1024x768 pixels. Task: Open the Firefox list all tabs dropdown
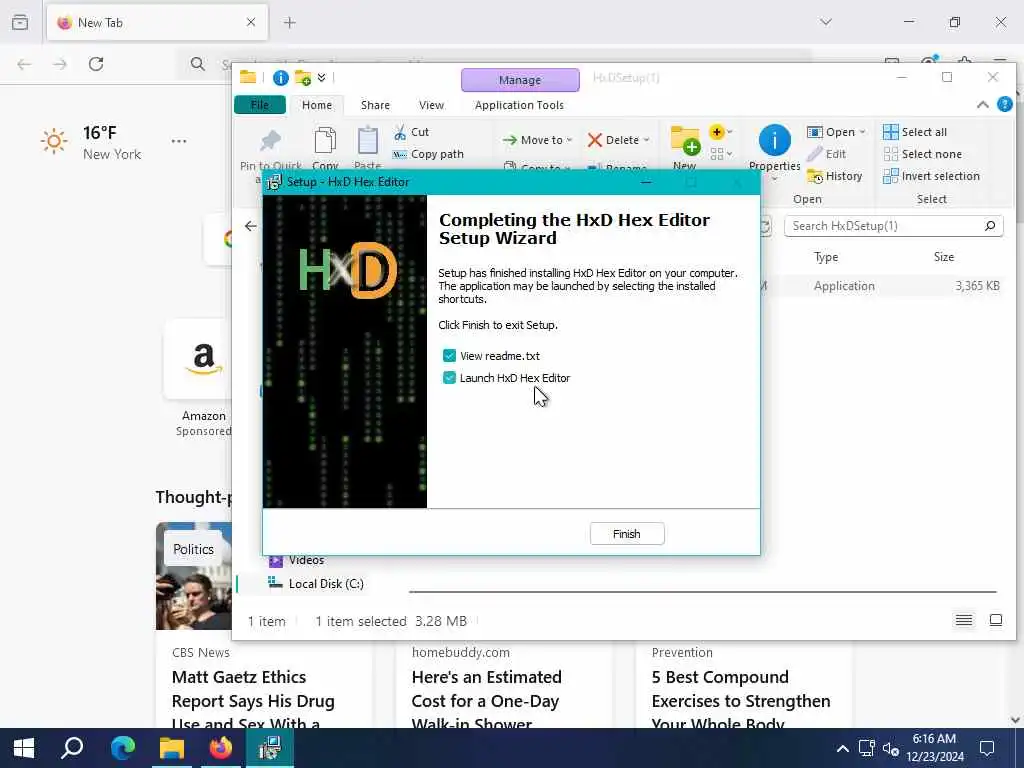[826, 22]
